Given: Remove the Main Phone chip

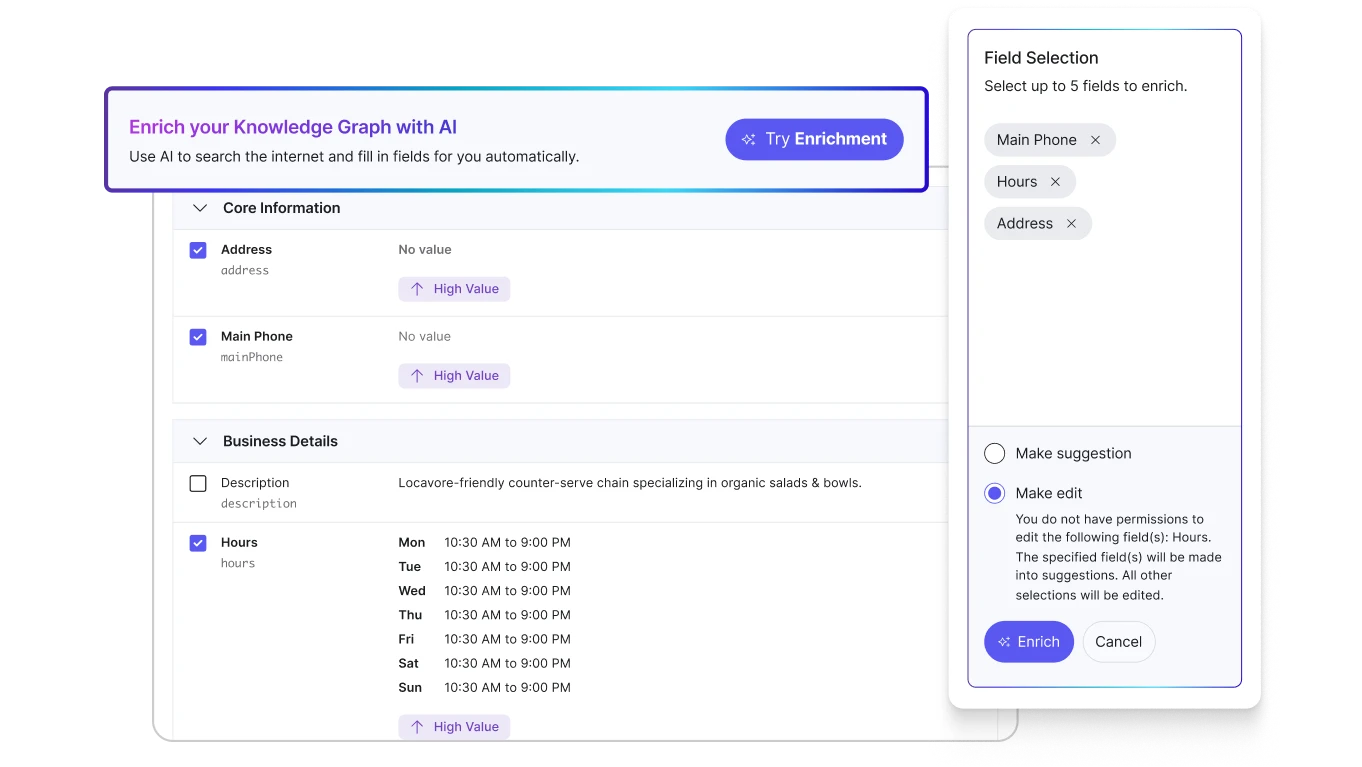Looking at the screenshot, I should (x=1095, y=140).
